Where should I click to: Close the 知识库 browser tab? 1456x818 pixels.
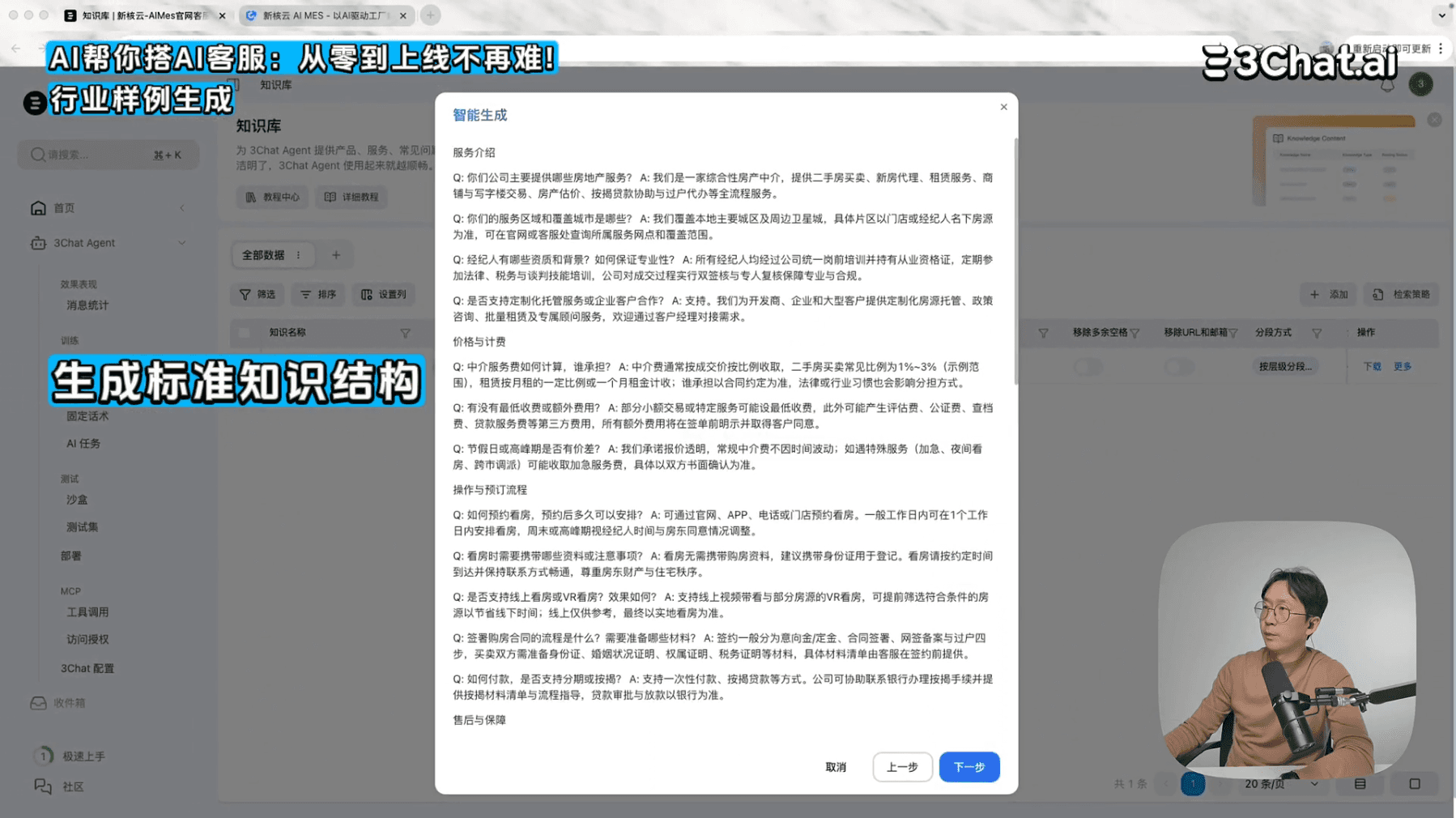(223, 15)
